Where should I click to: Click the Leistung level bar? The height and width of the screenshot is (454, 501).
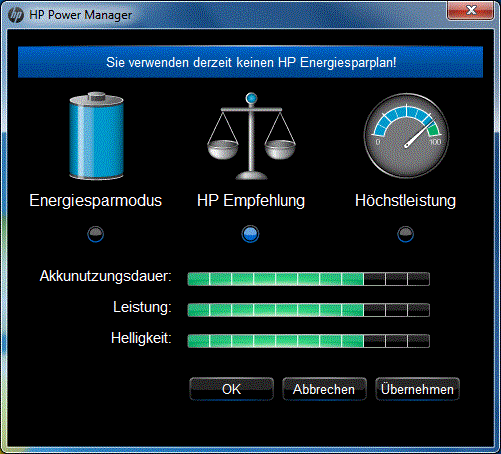pyautogui.click(x=309, y=310)
